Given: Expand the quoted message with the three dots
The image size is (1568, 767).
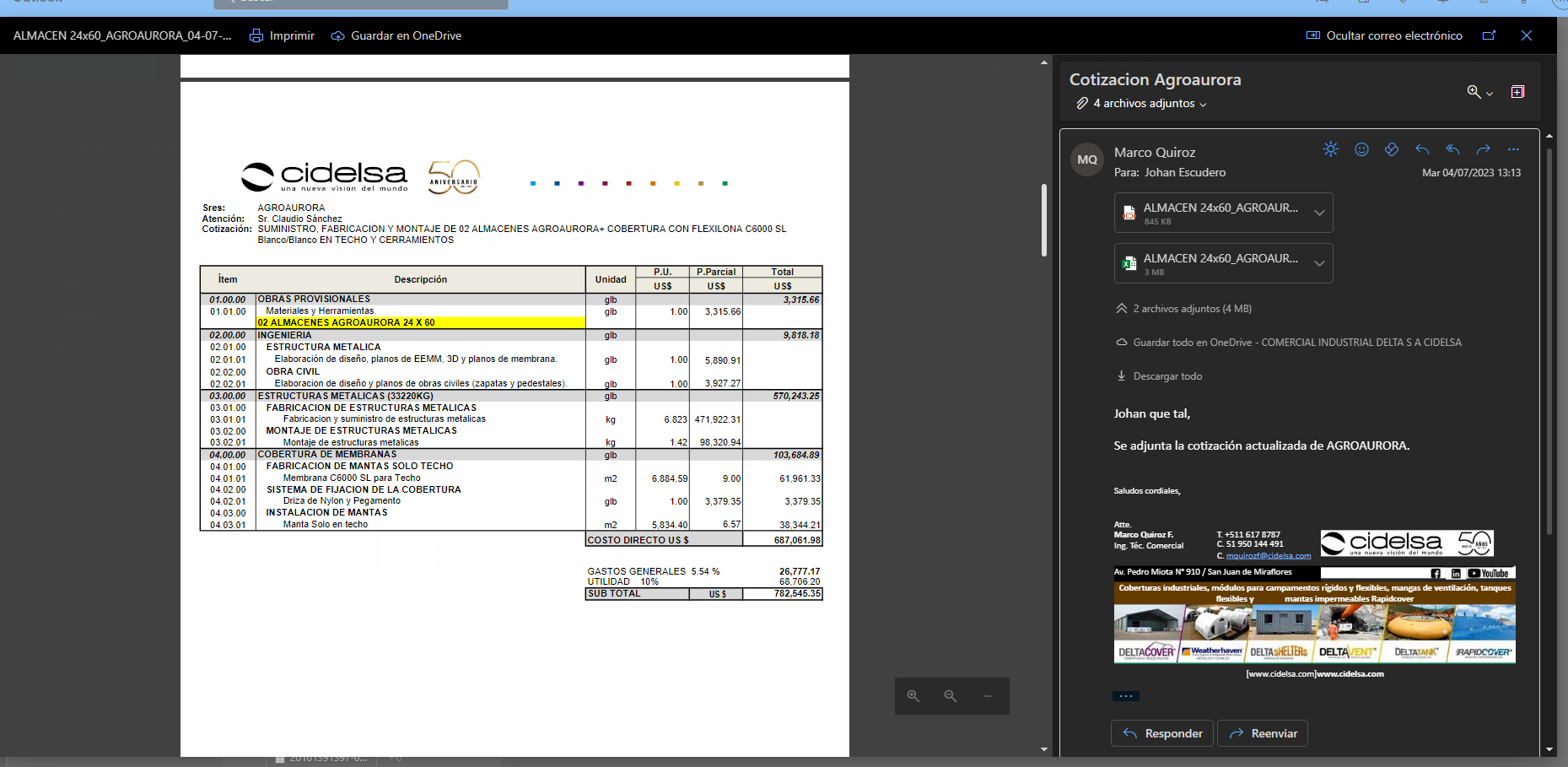Looking at the screenshot, I should pos(1126,696).
